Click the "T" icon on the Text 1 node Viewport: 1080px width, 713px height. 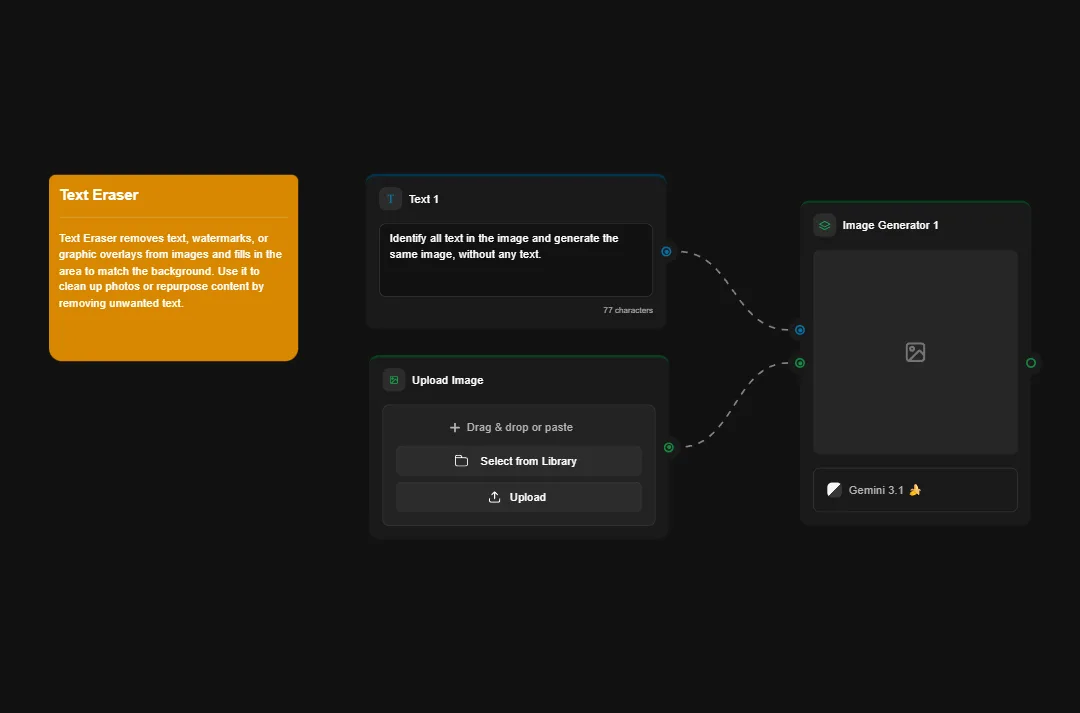click(x=390, y=198)
